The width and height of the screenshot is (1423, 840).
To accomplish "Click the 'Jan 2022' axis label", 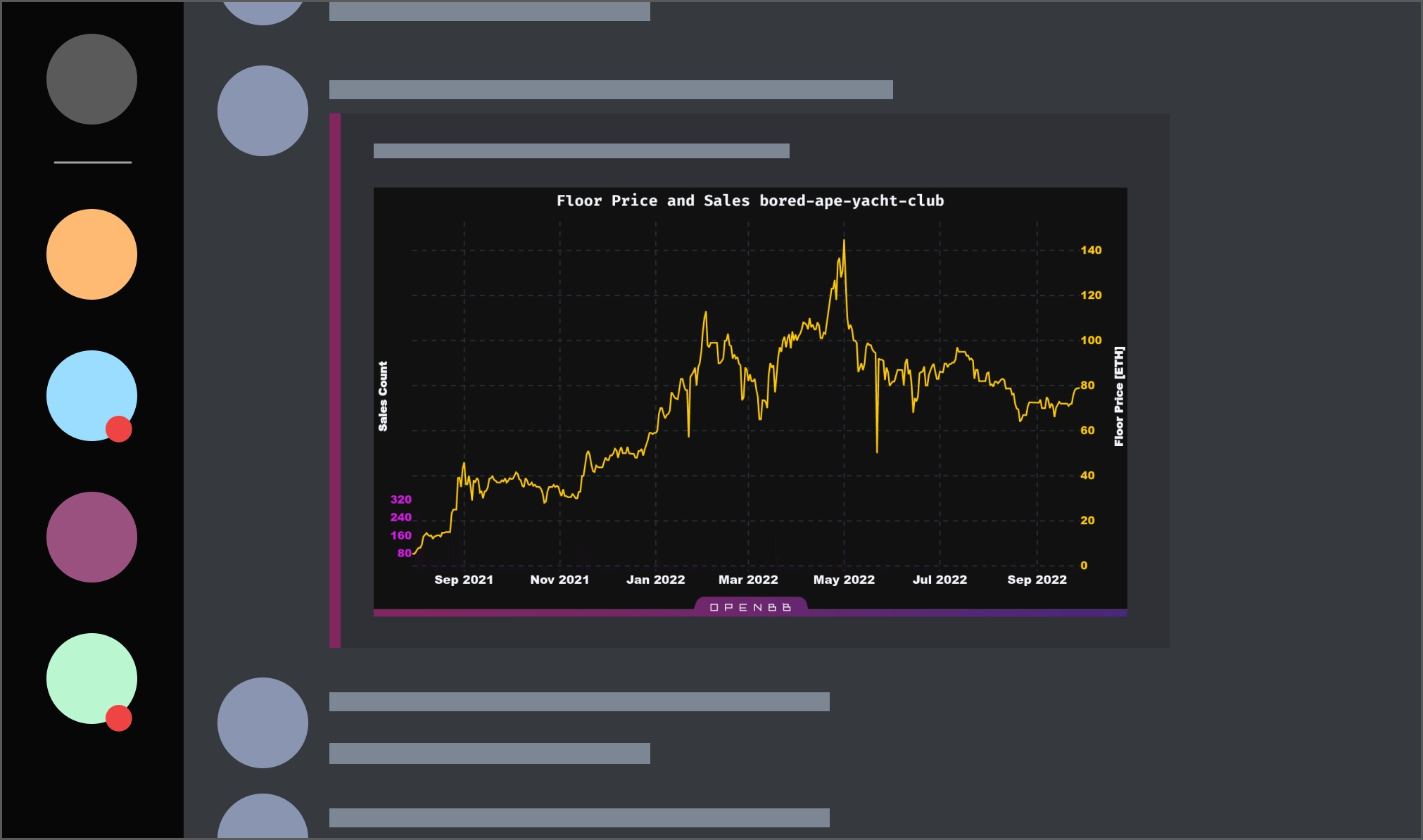I will pyautogui.click(x=656, y=580).
